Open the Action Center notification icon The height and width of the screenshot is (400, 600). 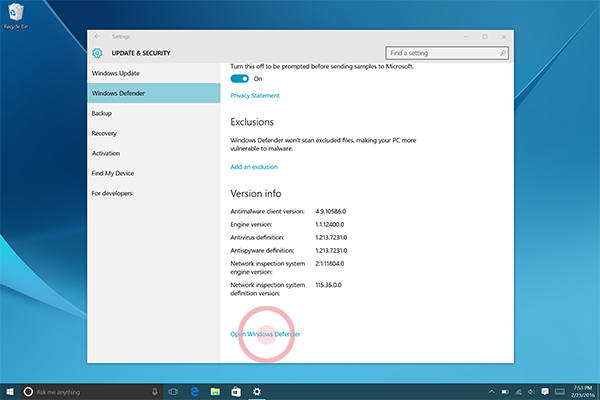545,392
